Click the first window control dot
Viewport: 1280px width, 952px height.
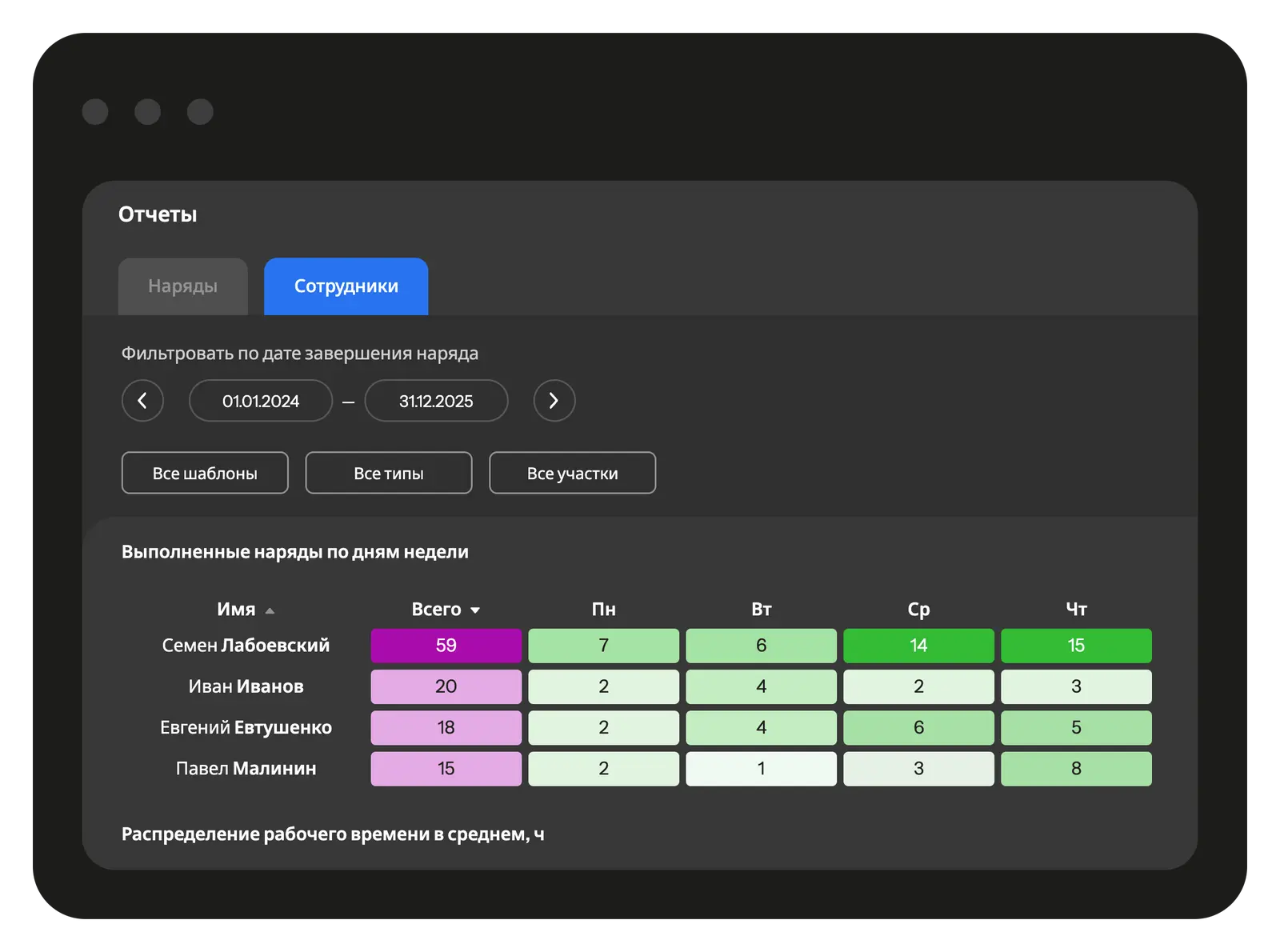click(95, 112)
